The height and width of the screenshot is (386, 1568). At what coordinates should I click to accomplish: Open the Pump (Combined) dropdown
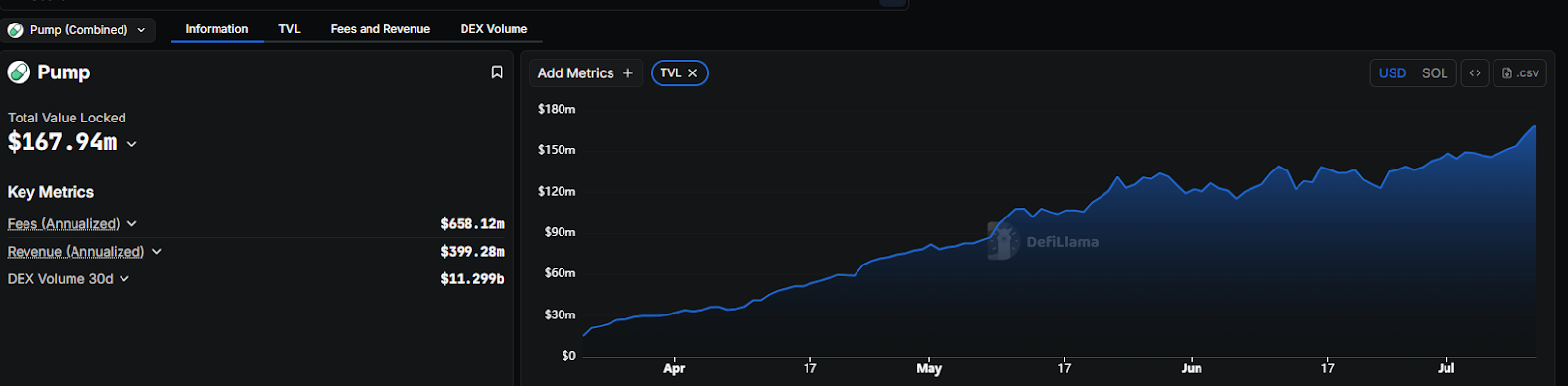(x=79, y=30)
